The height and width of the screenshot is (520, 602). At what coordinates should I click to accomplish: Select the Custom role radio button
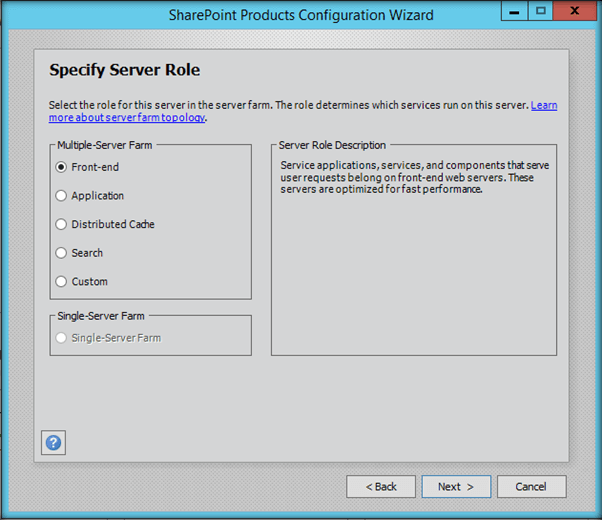62,281
